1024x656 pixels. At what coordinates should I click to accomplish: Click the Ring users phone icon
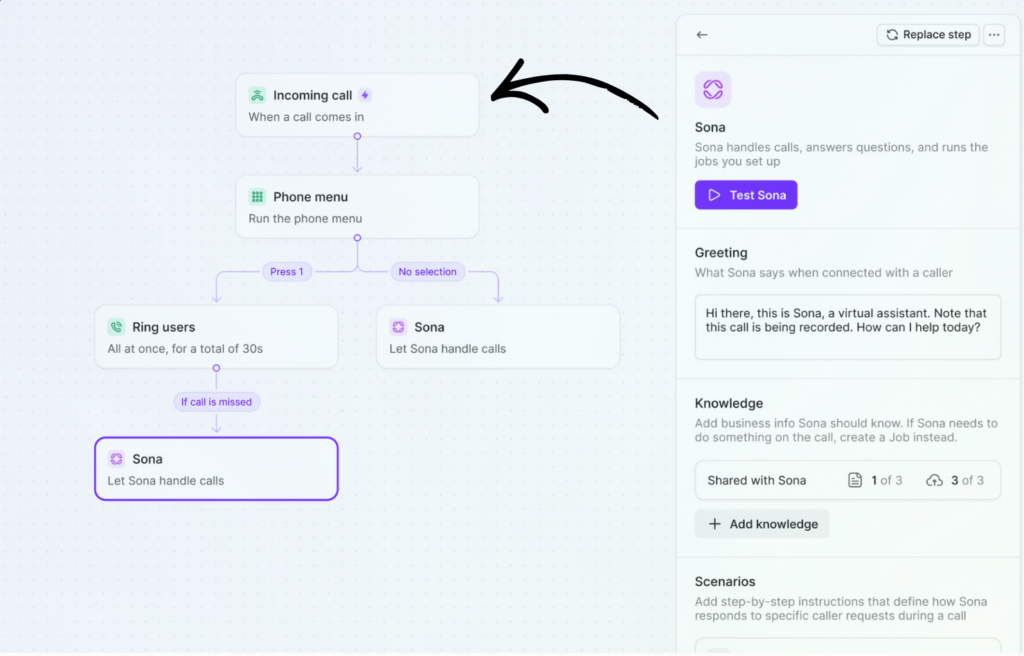(117, 327)
